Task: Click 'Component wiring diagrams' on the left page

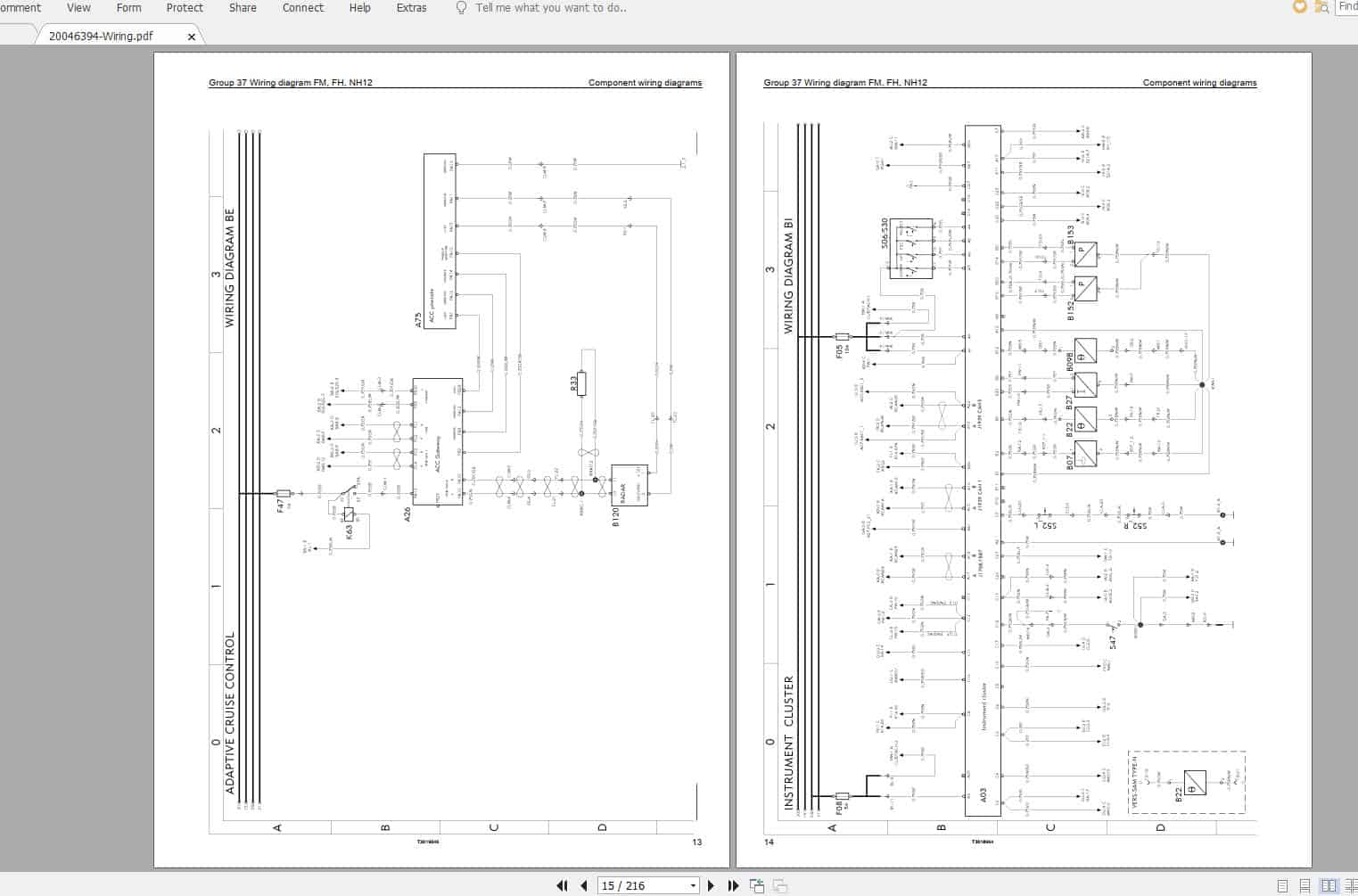Action: pyautogui.click(x=645, y=82)
